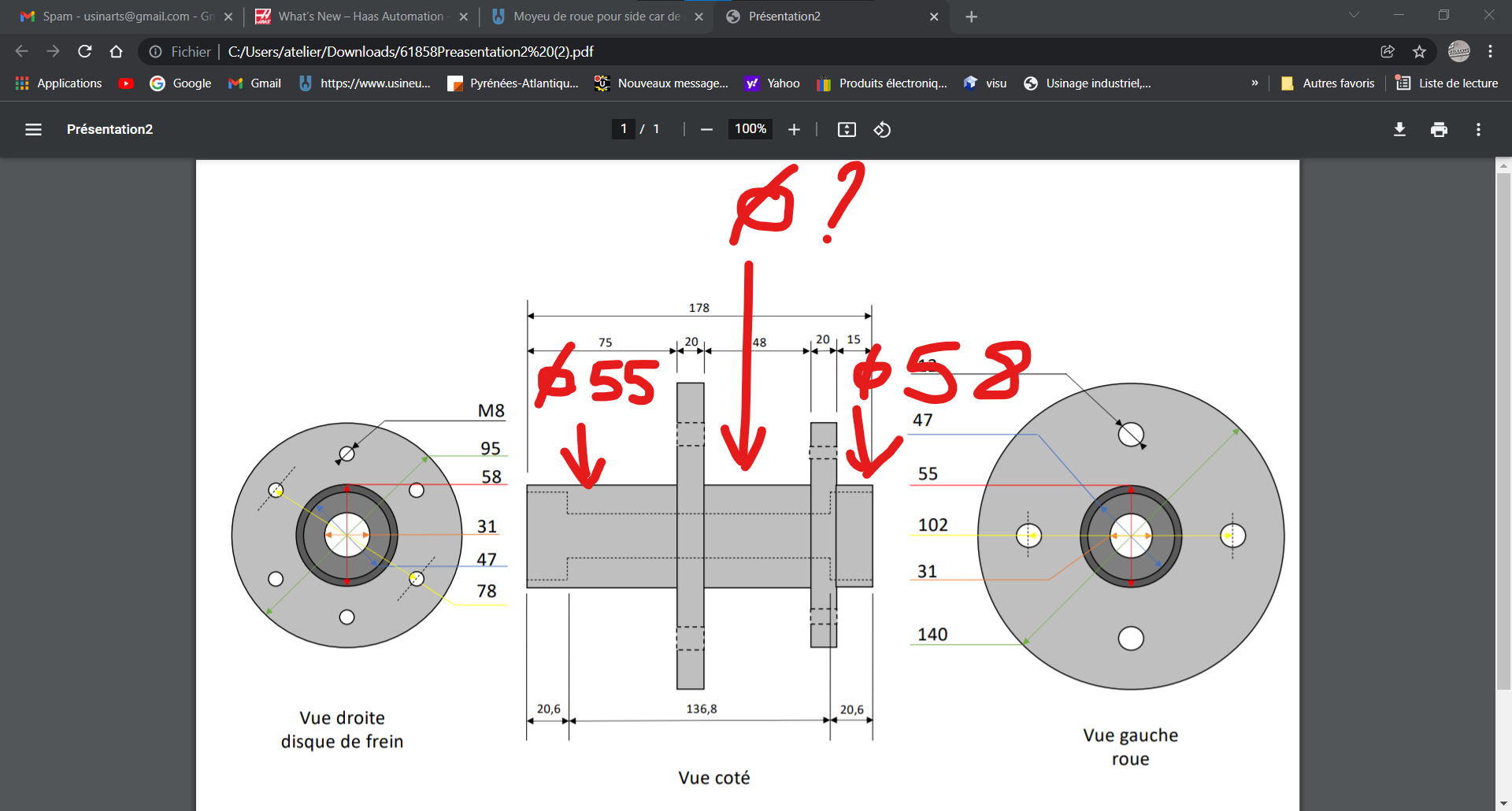Click the 102 diameter label

point(932,525)
